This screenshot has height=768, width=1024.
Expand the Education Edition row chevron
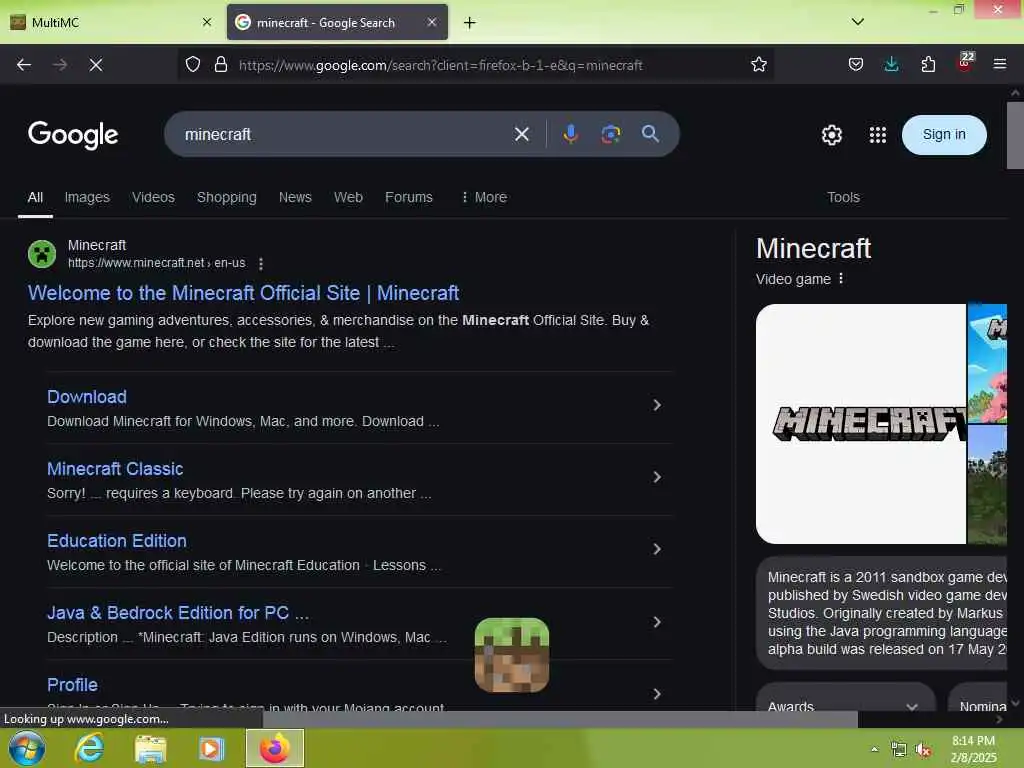pyautogui.click(x=657, y=549)
